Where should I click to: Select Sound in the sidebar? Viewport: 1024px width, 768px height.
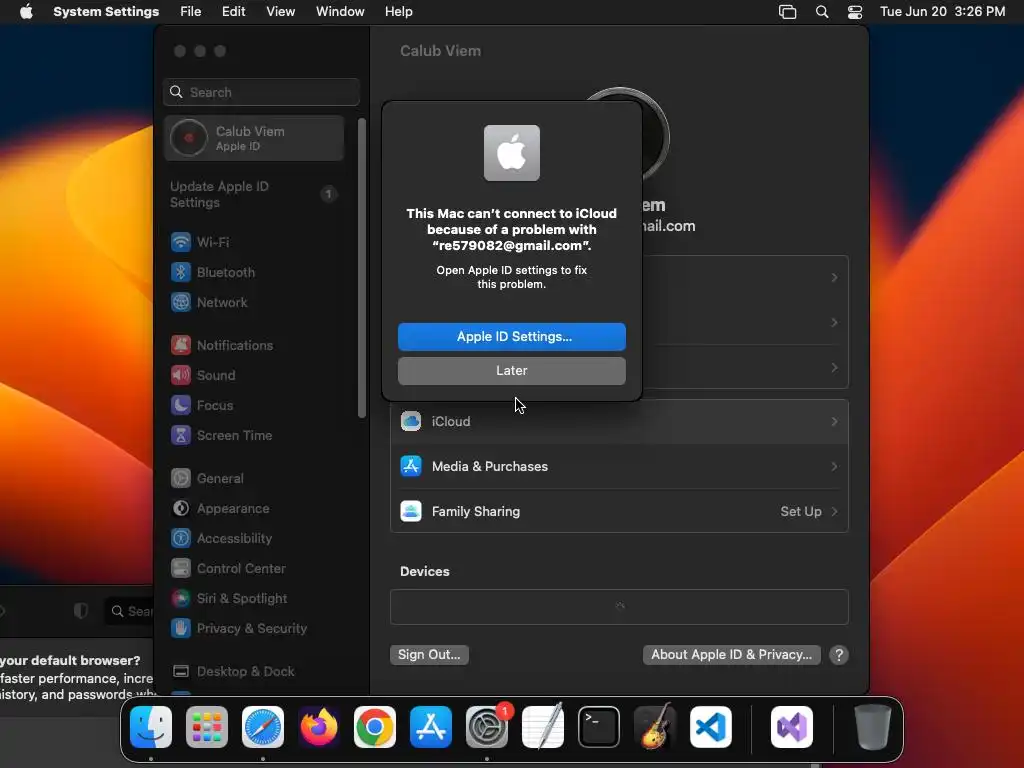203,376
